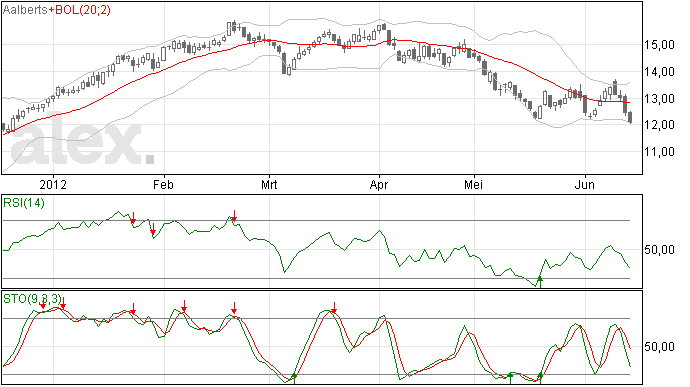The height and width of the screenshot is (387, 690).
Task: Click the rightmost green arrow in STO panel
Action: point(540,377)
